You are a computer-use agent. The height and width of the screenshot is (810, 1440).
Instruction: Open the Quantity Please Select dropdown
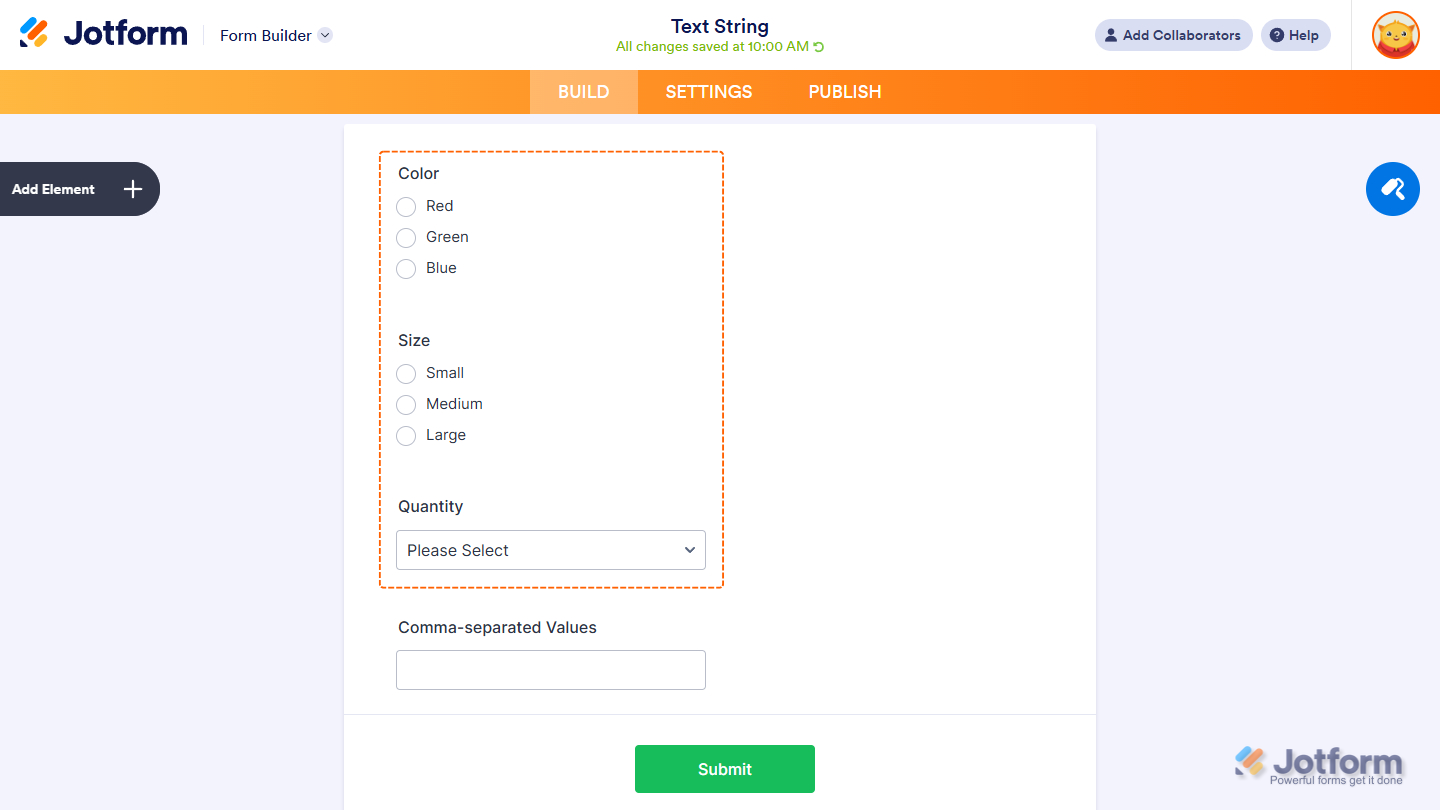[550, 550]
